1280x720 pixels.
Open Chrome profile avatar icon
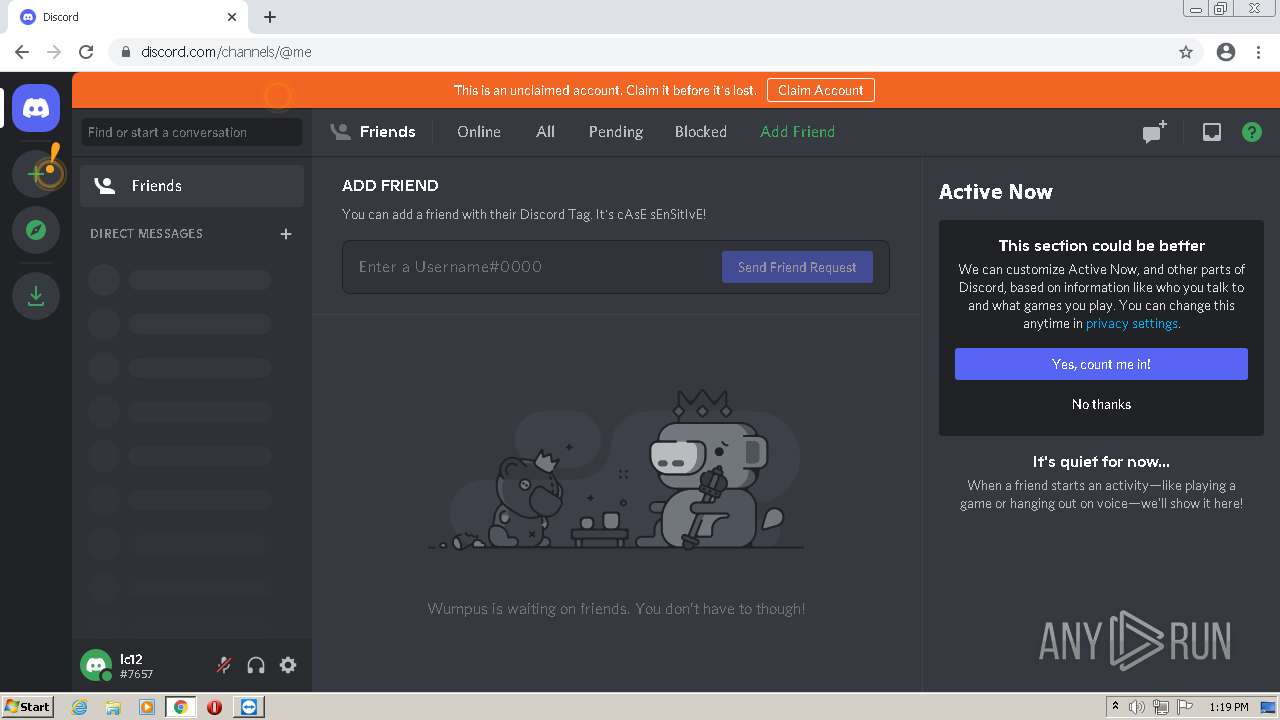(1226, 52)
